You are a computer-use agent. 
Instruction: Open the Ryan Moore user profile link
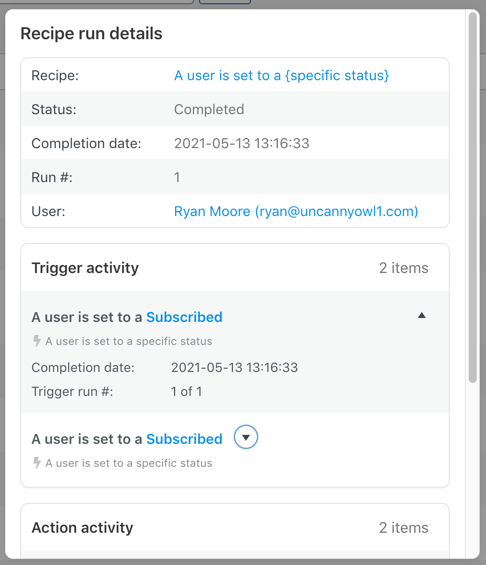coord(296,211)
